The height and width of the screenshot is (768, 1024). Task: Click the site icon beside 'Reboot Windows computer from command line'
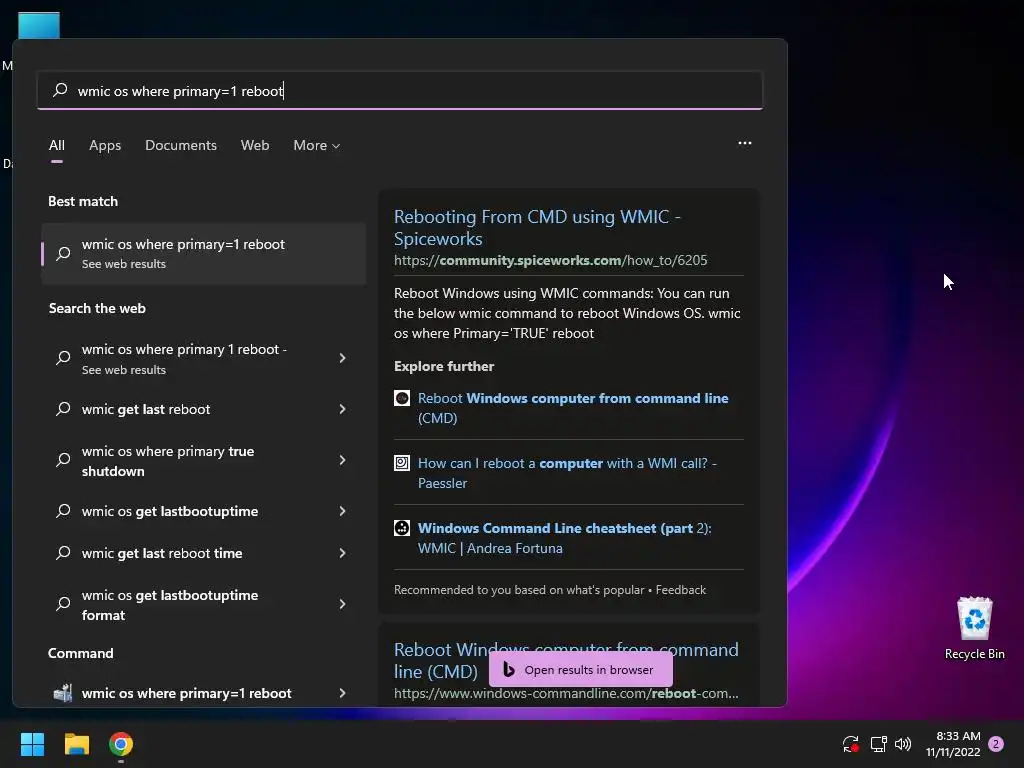pos(402,398)
